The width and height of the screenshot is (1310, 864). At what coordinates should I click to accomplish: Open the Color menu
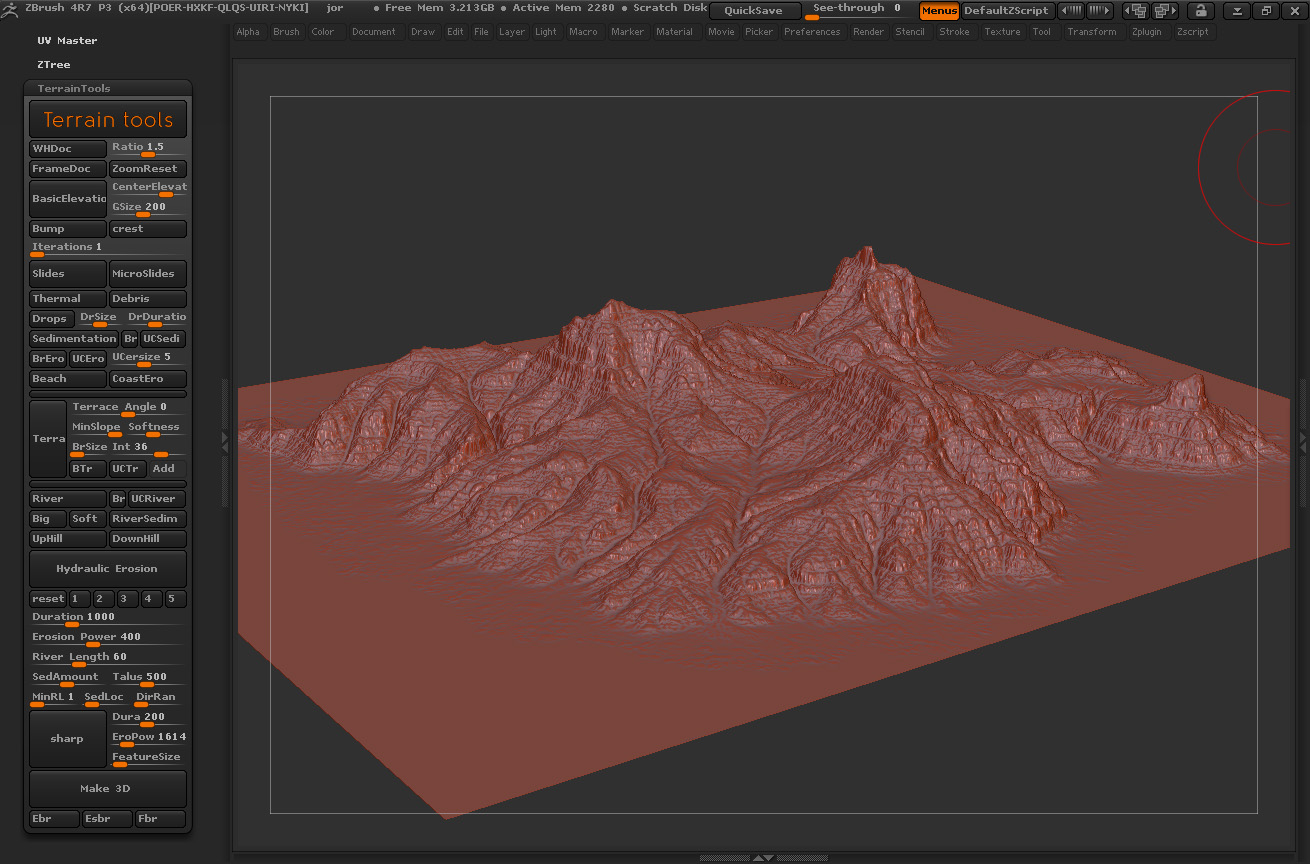tap(323, 32)
